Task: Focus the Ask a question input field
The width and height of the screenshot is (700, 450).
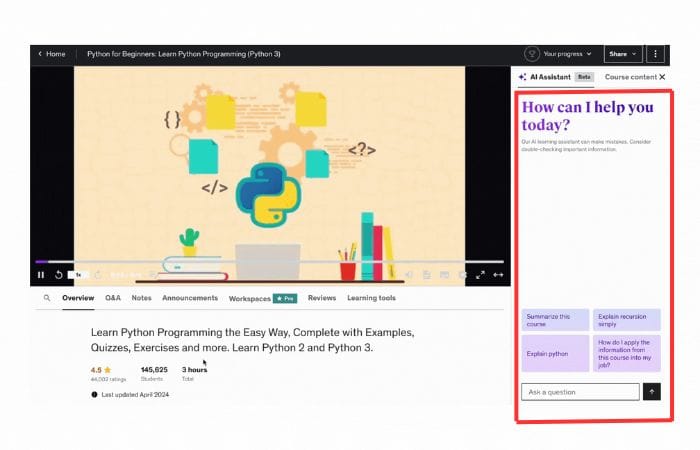Action: point(580,392)
